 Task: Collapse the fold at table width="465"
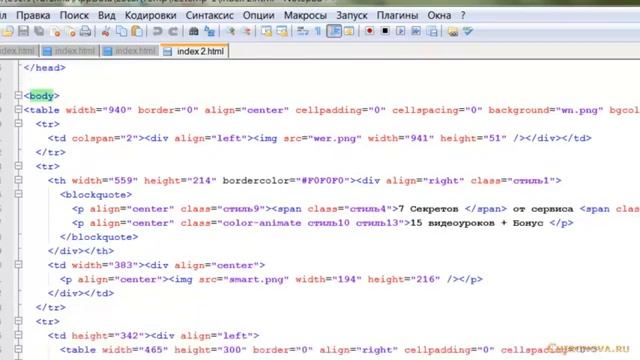click(x=18, y=349)
